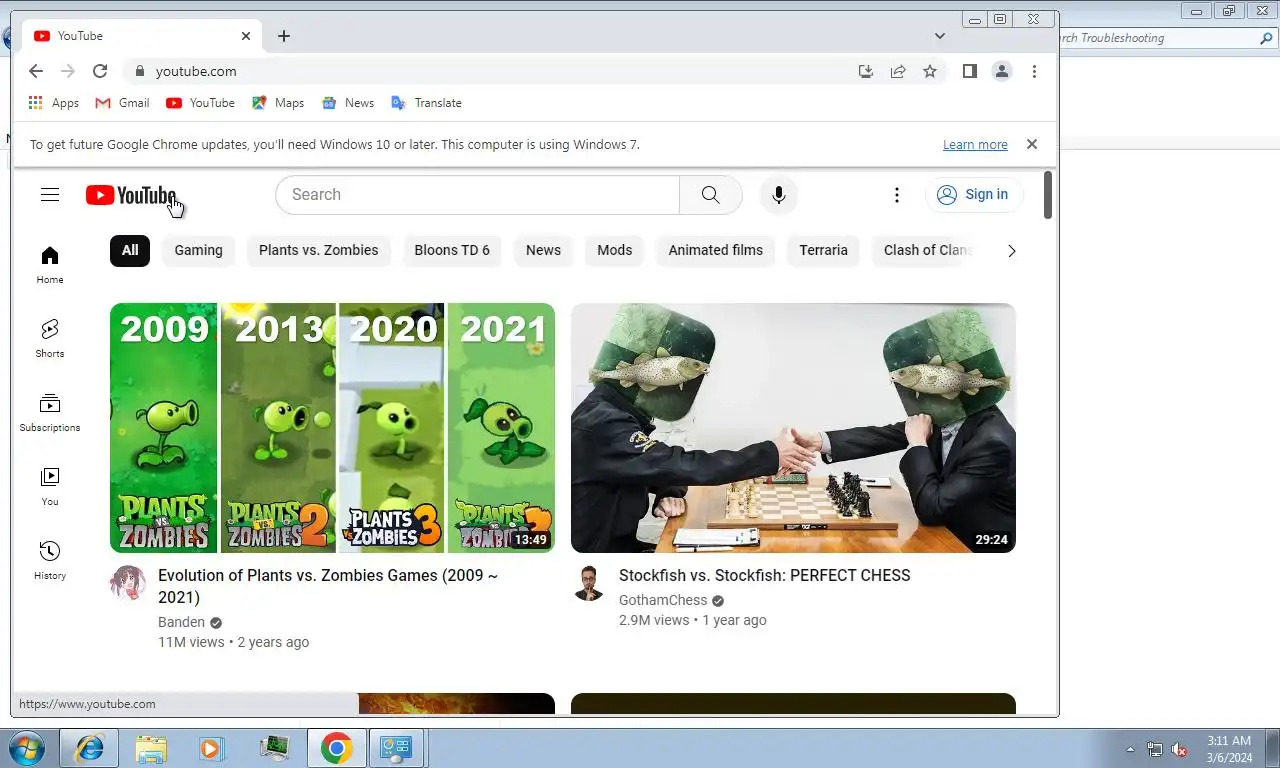Go to Home in sidebar
This screenshot has height=768, width=1280.
[x=50, y=265]
